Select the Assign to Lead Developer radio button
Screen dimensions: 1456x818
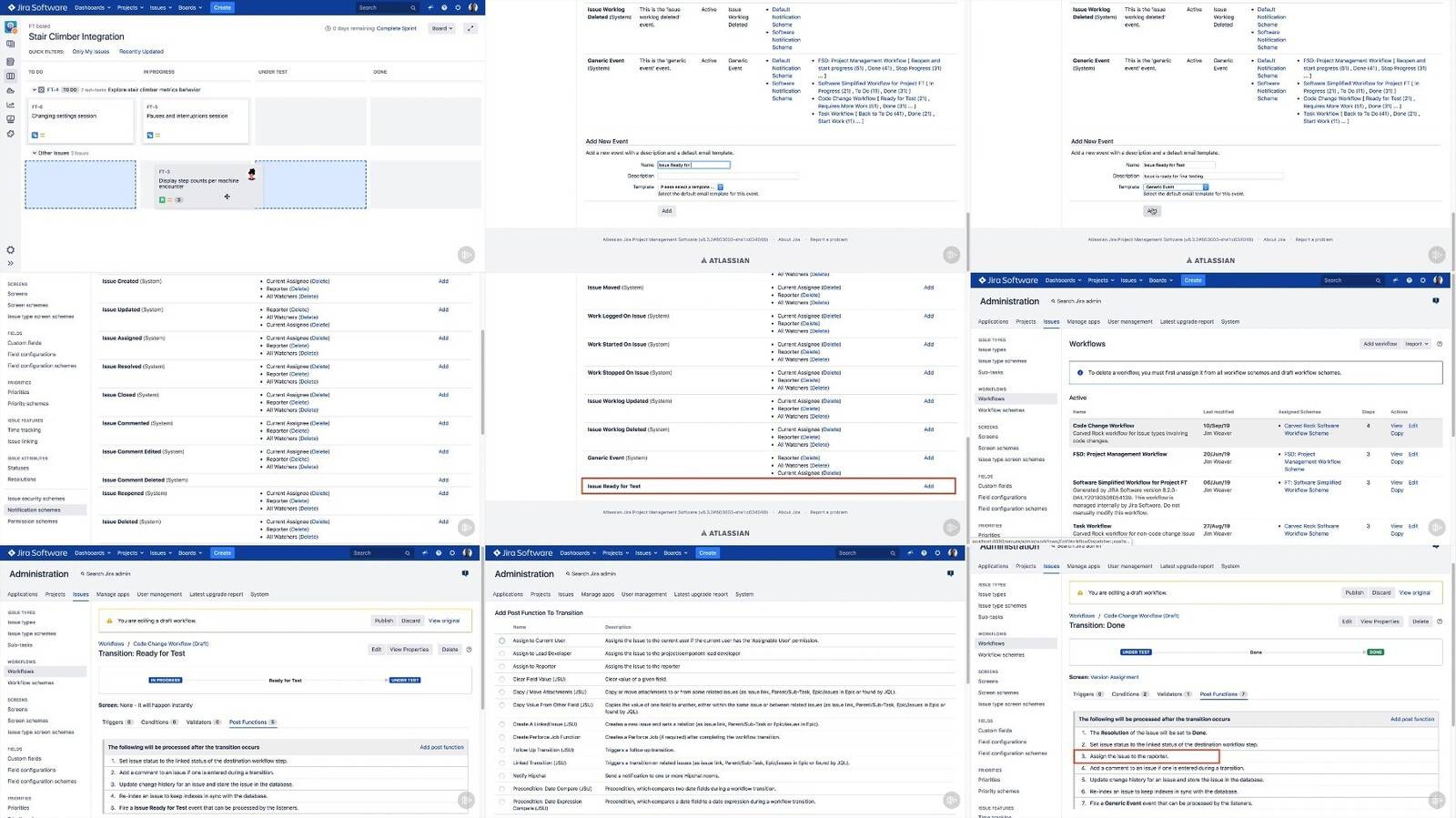tap(501, 653)
